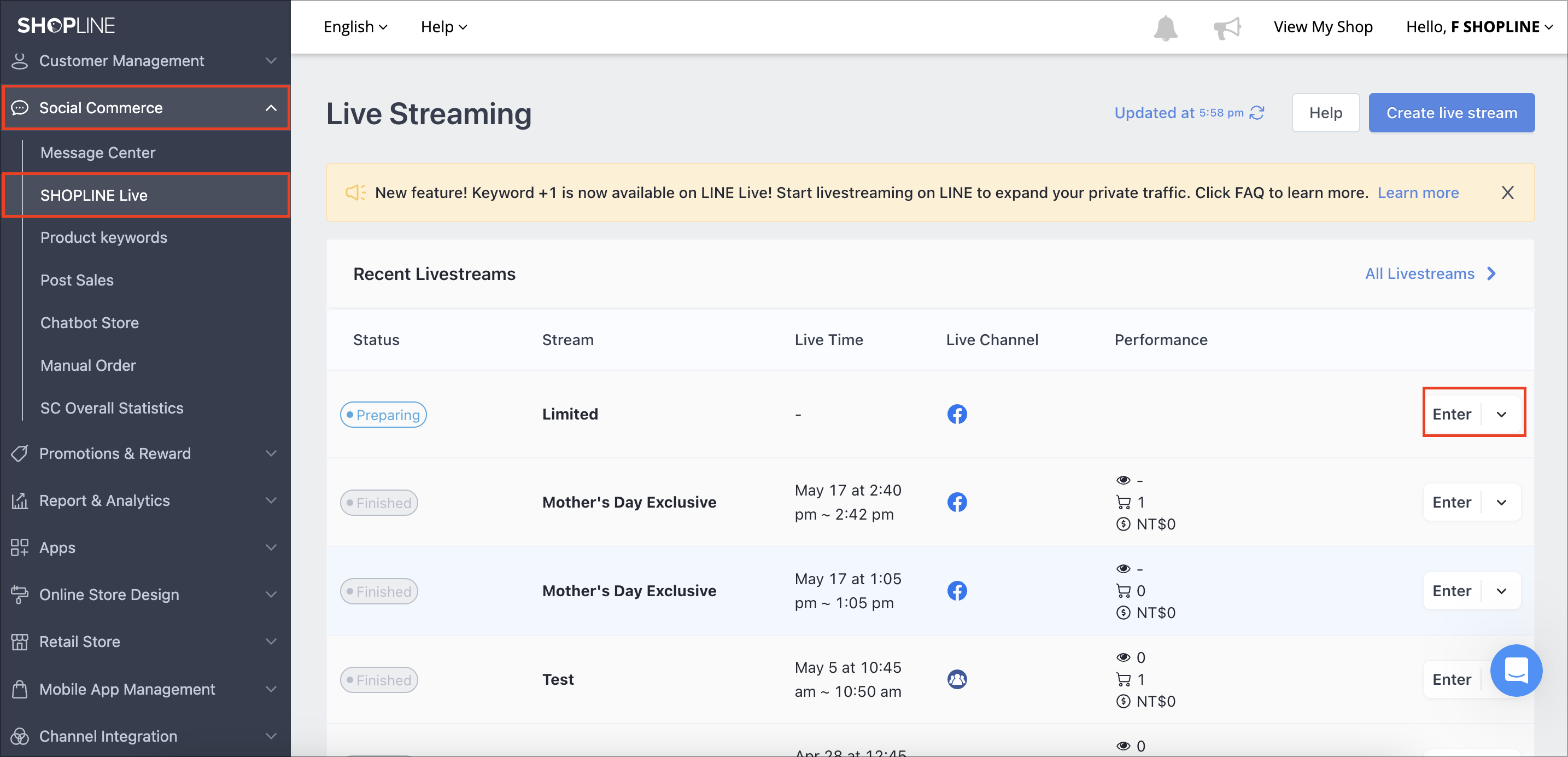The image size is (1568, 757).
Task: Click the group channel icon in Test row
Action: pyautogui.click(x=957, y=679)
